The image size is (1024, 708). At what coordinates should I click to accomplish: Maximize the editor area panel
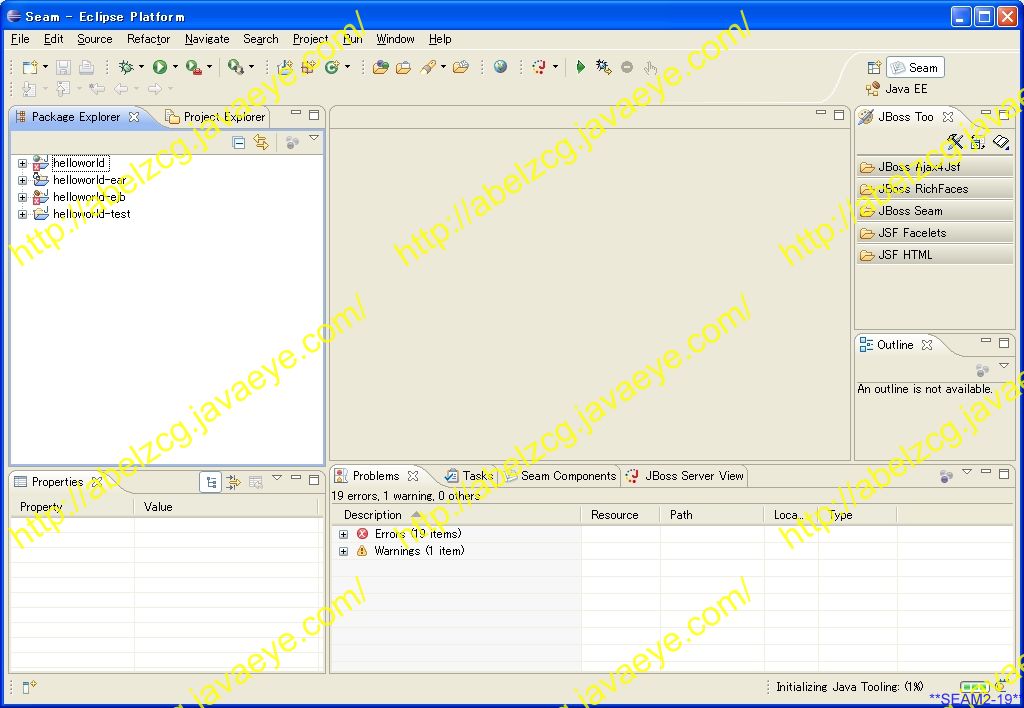839,115
